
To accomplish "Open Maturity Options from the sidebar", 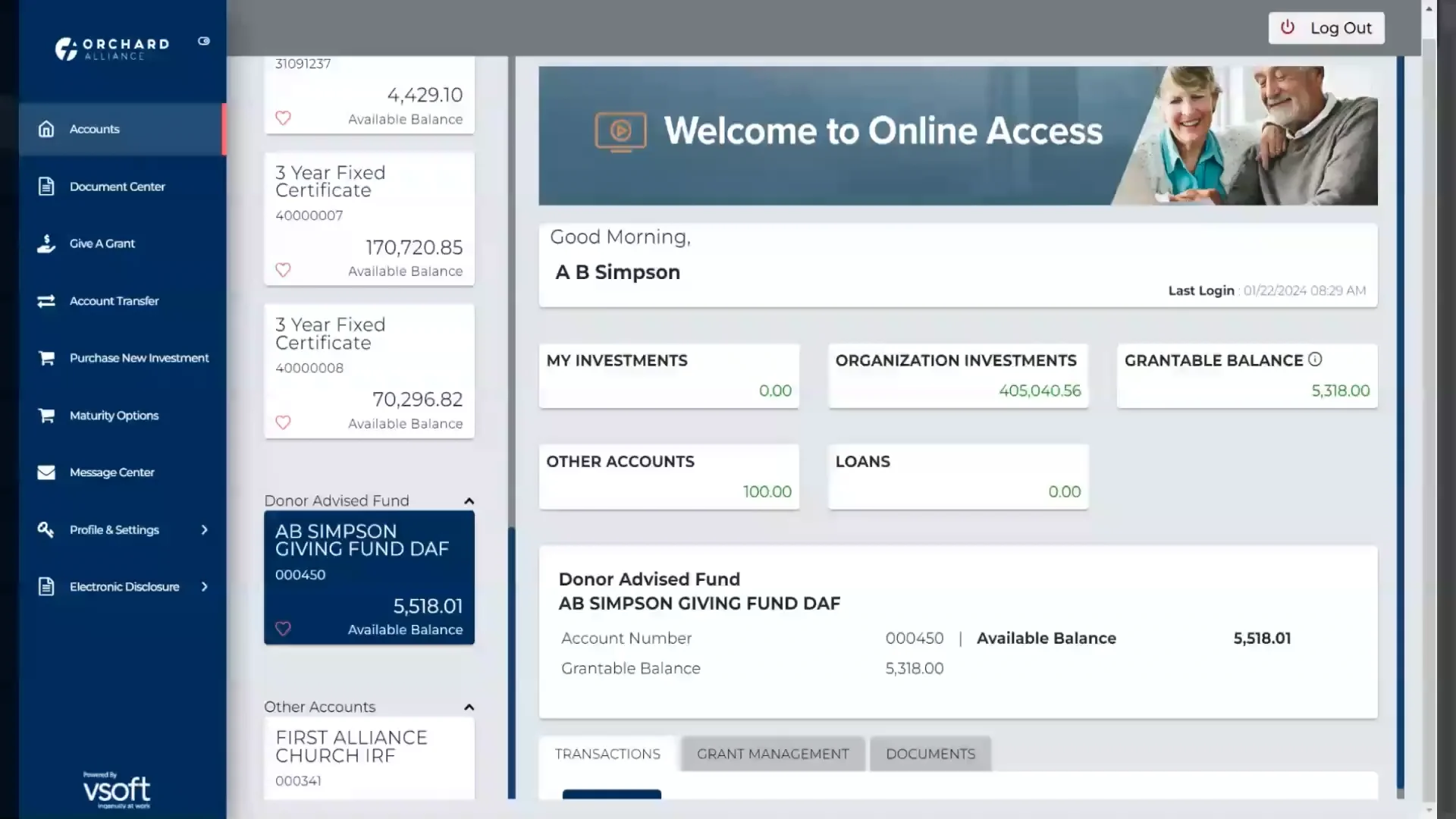I will (x=114, y=416).
